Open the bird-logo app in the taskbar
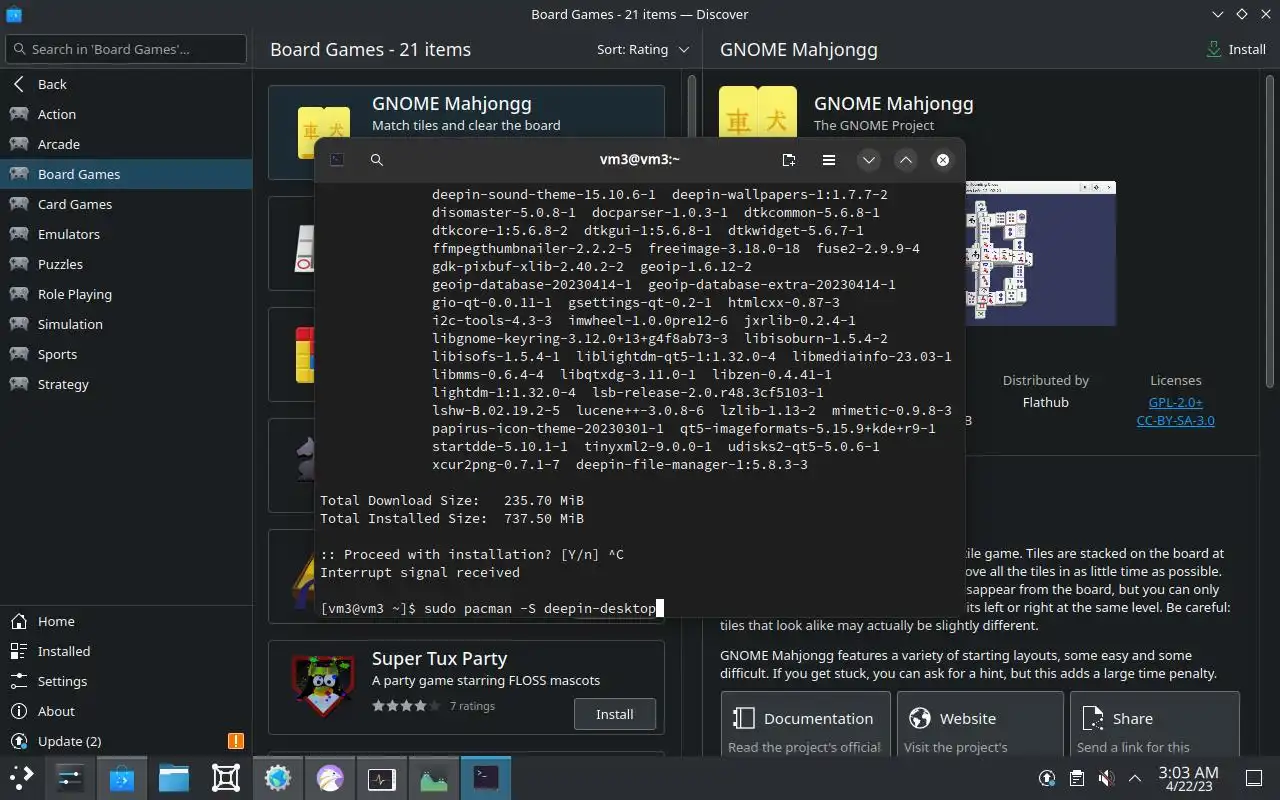Screen dimensions: 1280x800 (x=330, y=777)
